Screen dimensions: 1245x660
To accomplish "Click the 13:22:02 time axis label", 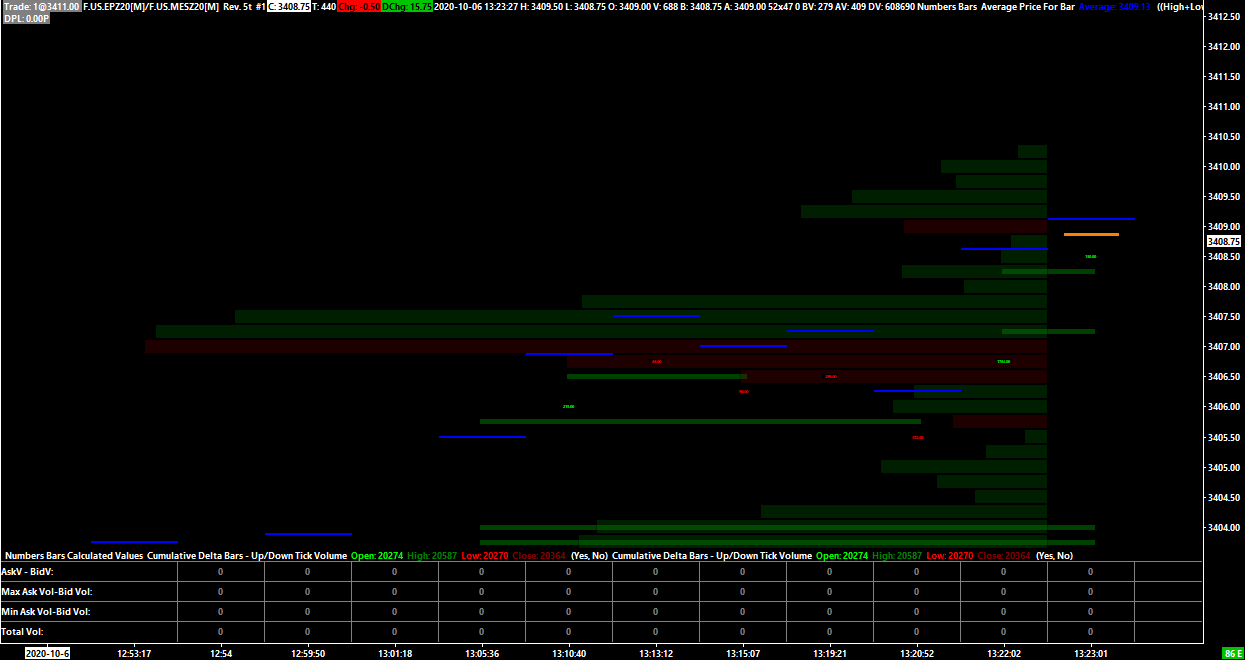I will [1004, 653].
